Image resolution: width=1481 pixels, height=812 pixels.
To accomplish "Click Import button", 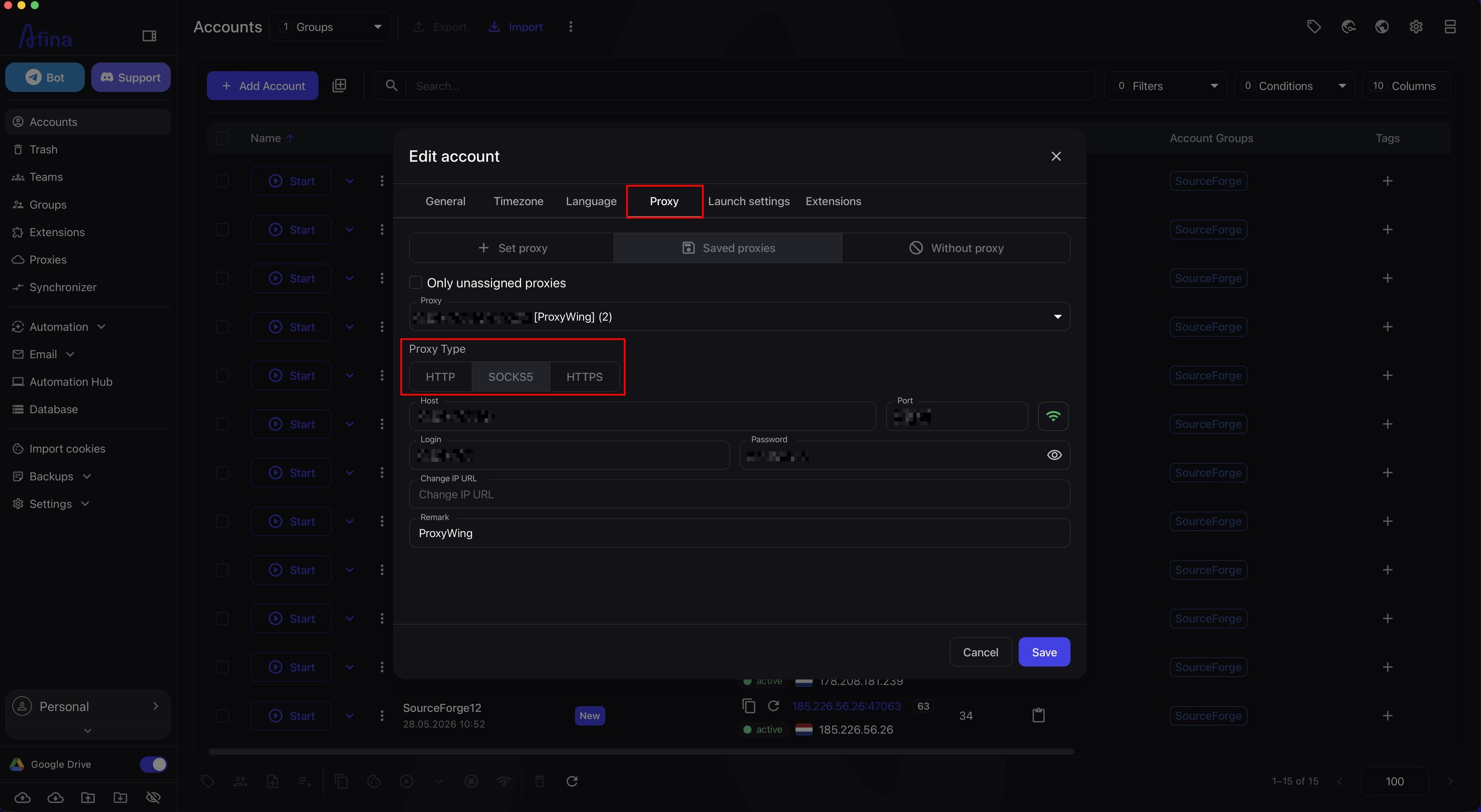I will [516, 27].
